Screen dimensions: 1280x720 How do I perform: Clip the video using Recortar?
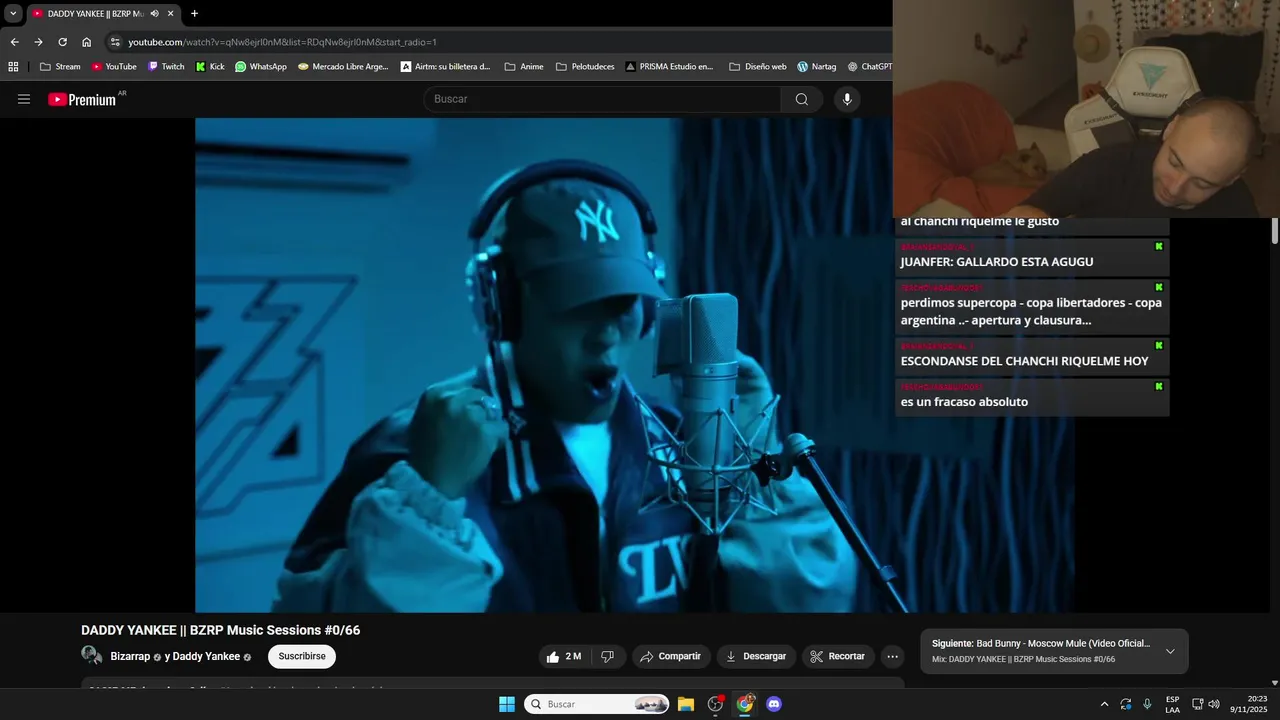click(x=838, y=656)
